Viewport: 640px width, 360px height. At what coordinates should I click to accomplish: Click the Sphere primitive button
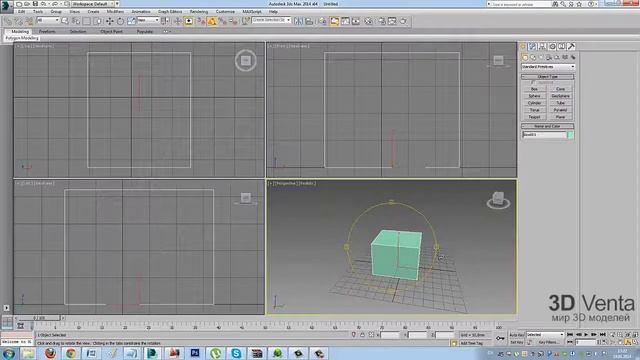[x=534, y=96]
